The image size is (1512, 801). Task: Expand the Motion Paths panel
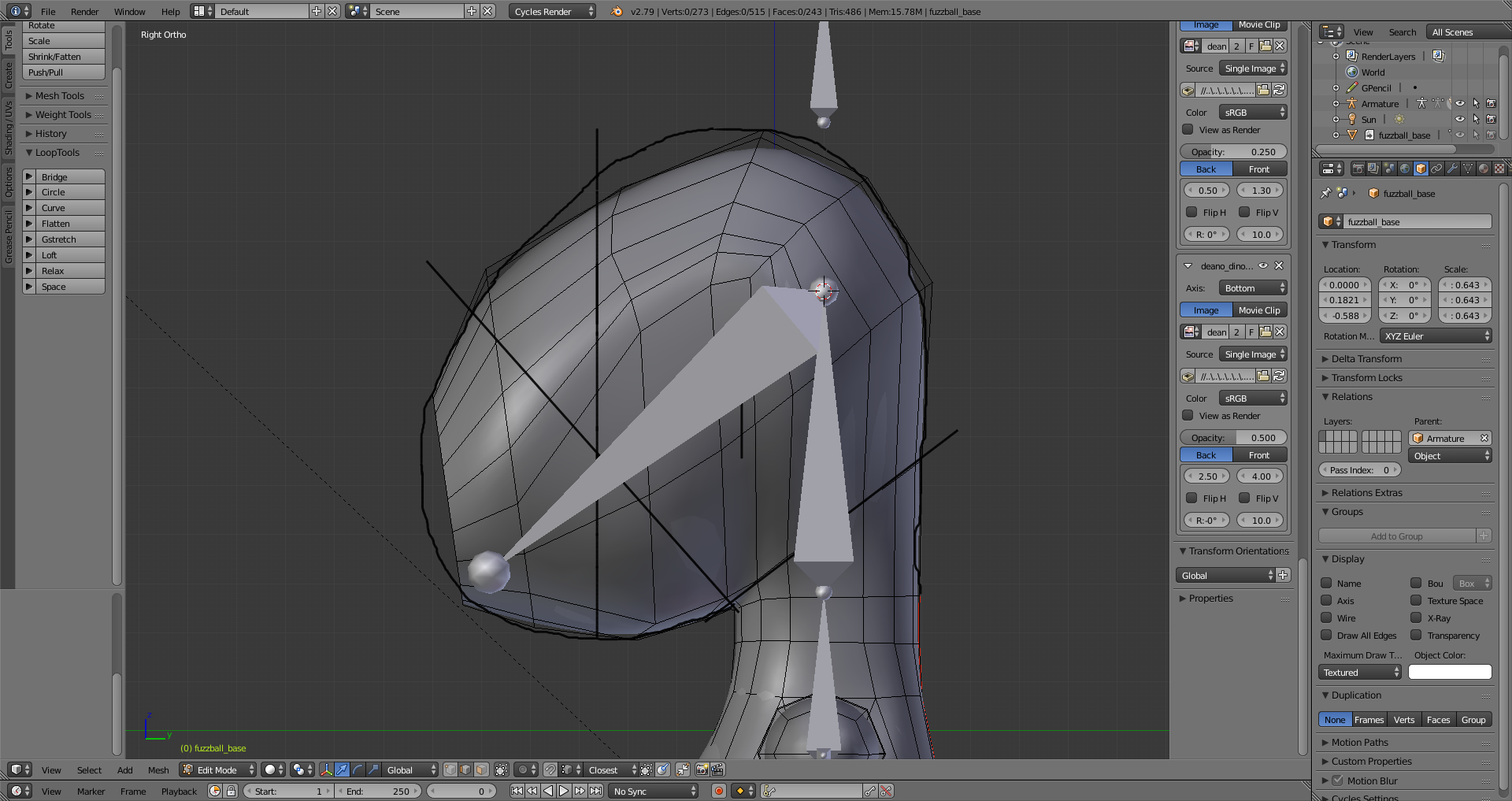pos(1359,742)
